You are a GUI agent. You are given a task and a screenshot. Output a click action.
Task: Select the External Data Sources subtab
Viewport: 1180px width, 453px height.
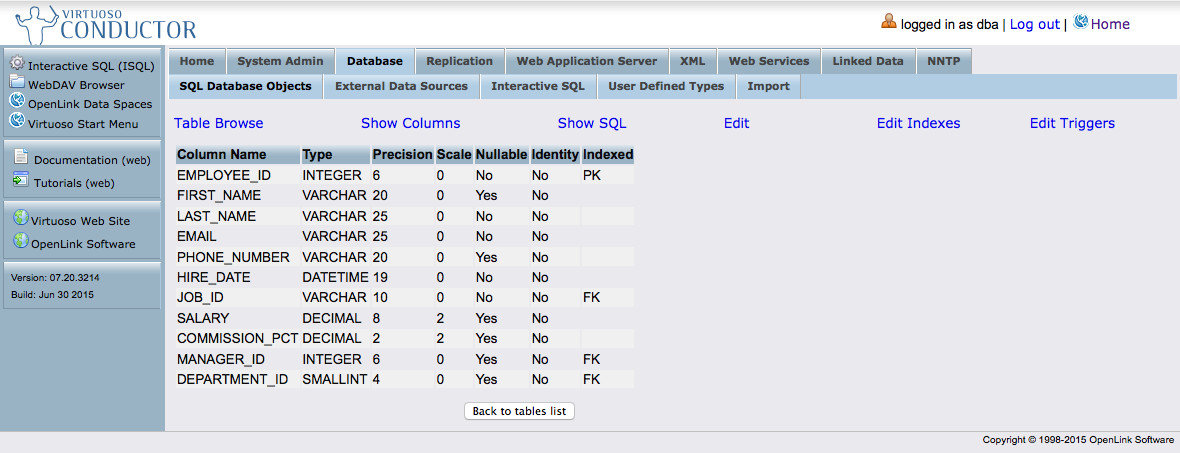pyautogui.click(x=401, y=86)
